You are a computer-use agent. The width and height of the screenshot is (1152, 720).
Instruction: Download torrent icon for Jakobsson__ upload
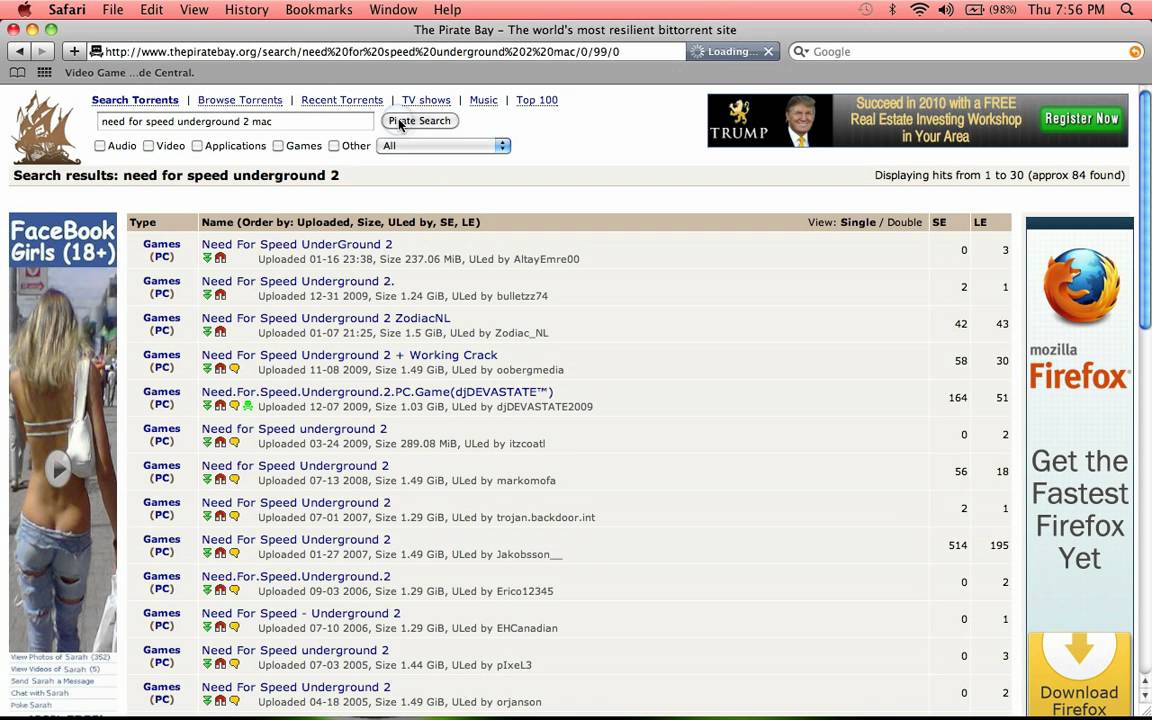pos(207,552)
